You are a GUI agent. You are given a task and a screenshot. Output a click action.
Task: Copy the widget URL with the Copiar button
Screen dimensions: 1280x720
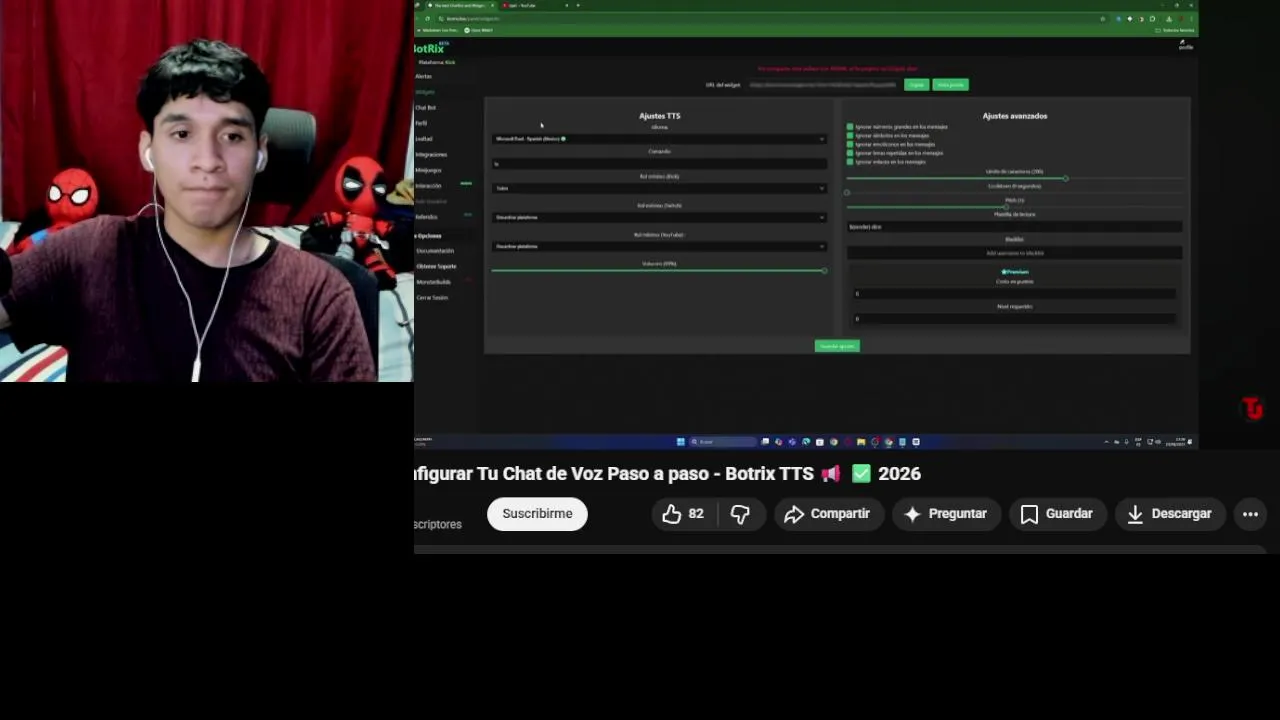pos(916,85)
